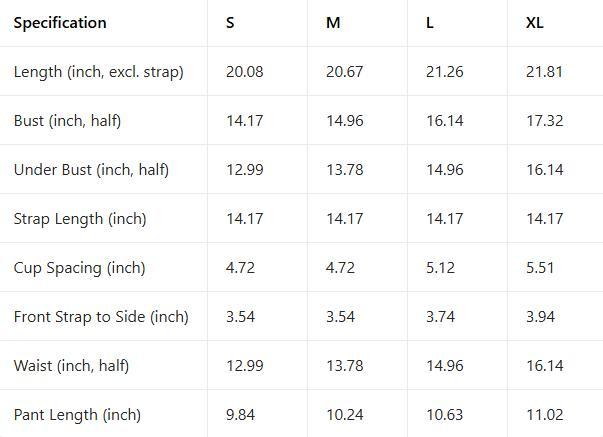Select the Under Bust (inch, half) label
The width and height of the screenshot is (603, 437).
pos(91,170)
